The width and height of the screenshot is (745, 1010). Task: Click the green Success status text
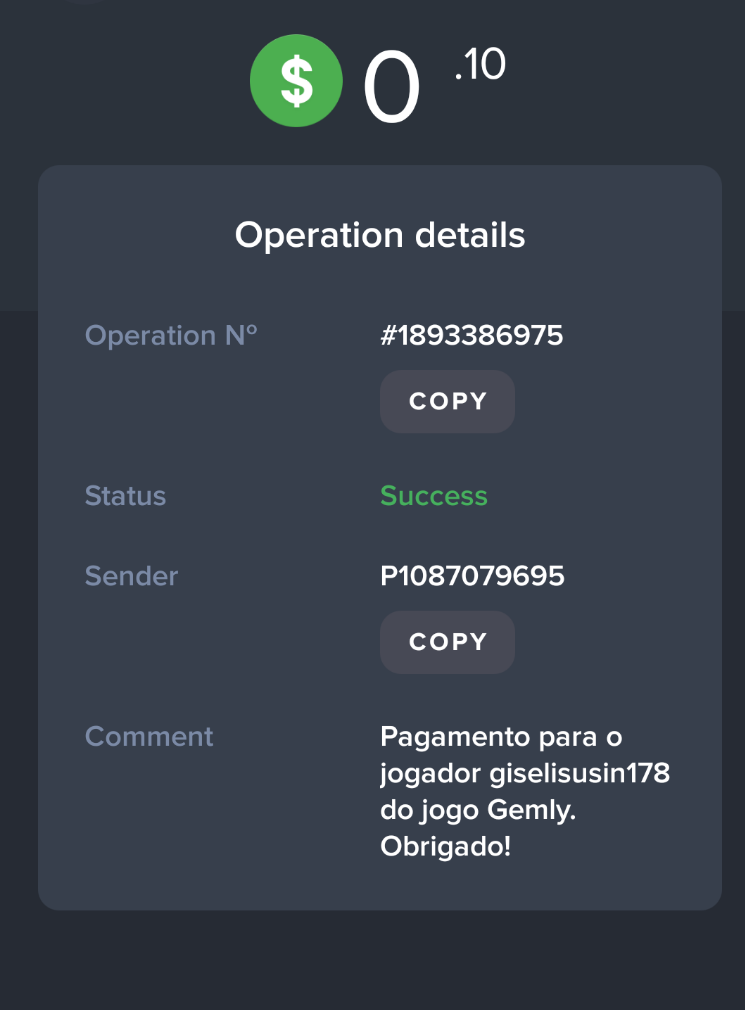tap(434, 496)
